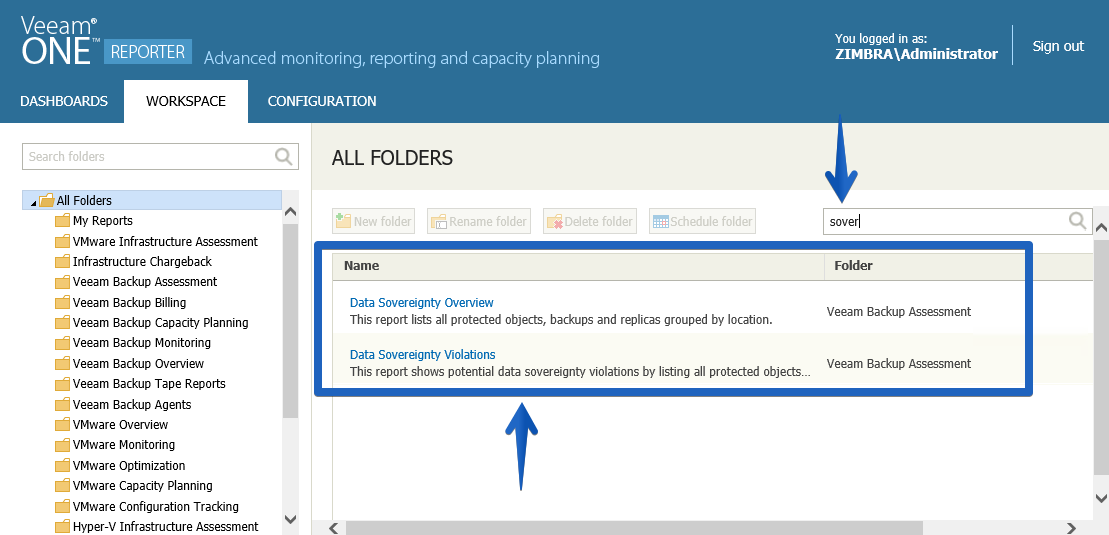Click the VMware Overview folder icon

(62, 425)
